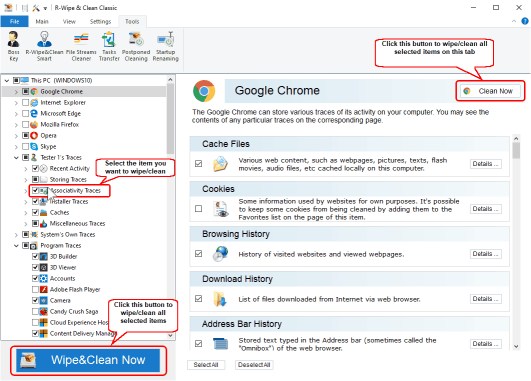
Task: Open R-Wipe&Clean Smart tool
Action: (x=44, y=46)
